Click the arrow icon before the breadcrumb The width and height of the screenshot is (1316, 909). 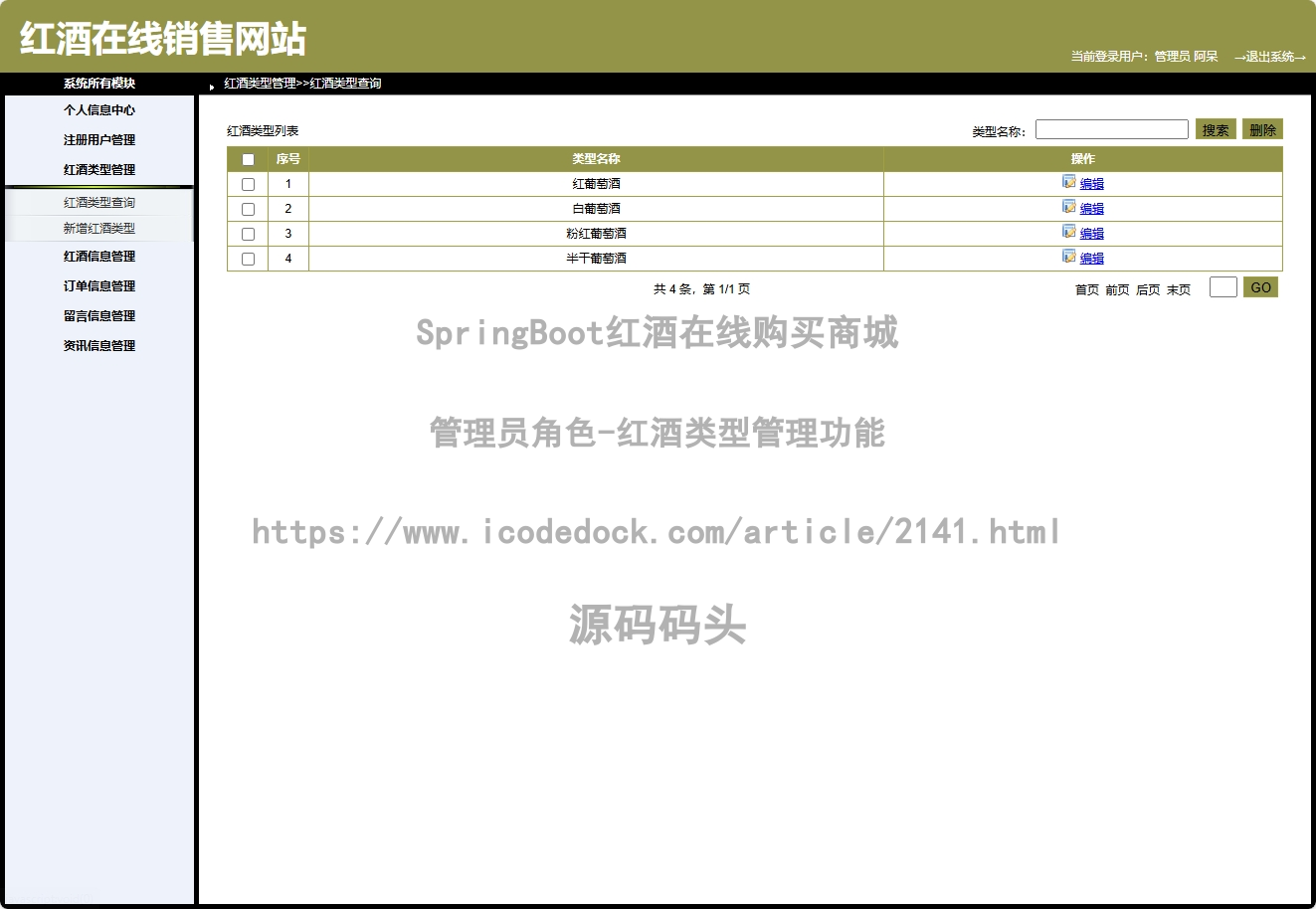click(212, 87)
